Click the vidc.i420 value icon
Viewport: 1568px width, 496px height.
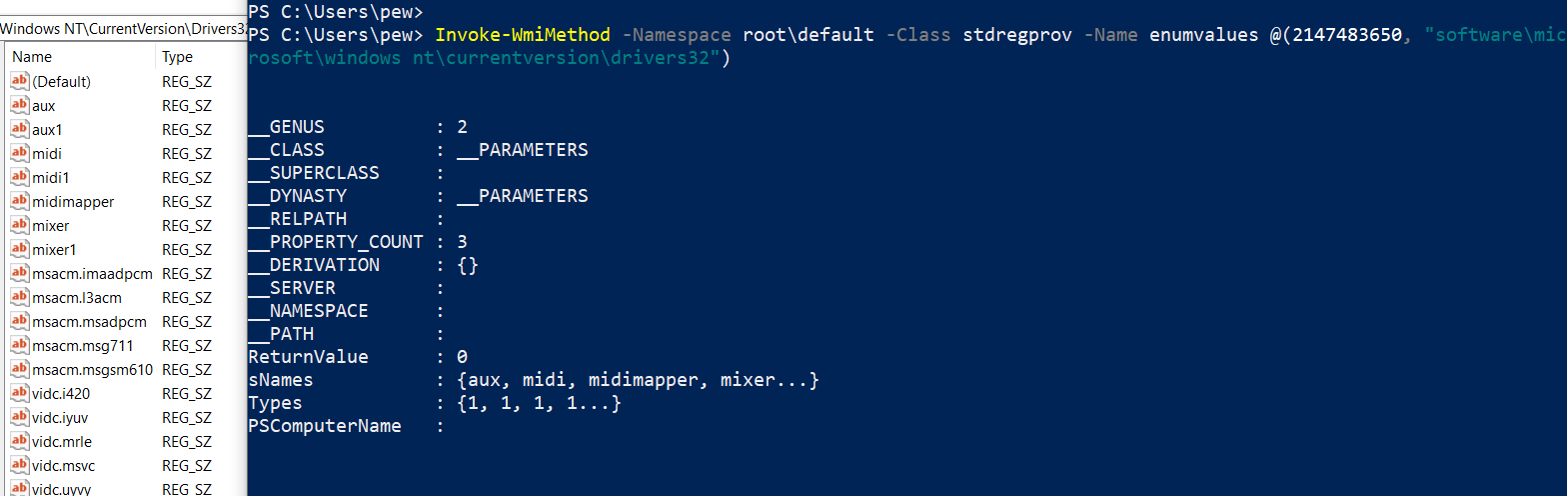(20, 393)
